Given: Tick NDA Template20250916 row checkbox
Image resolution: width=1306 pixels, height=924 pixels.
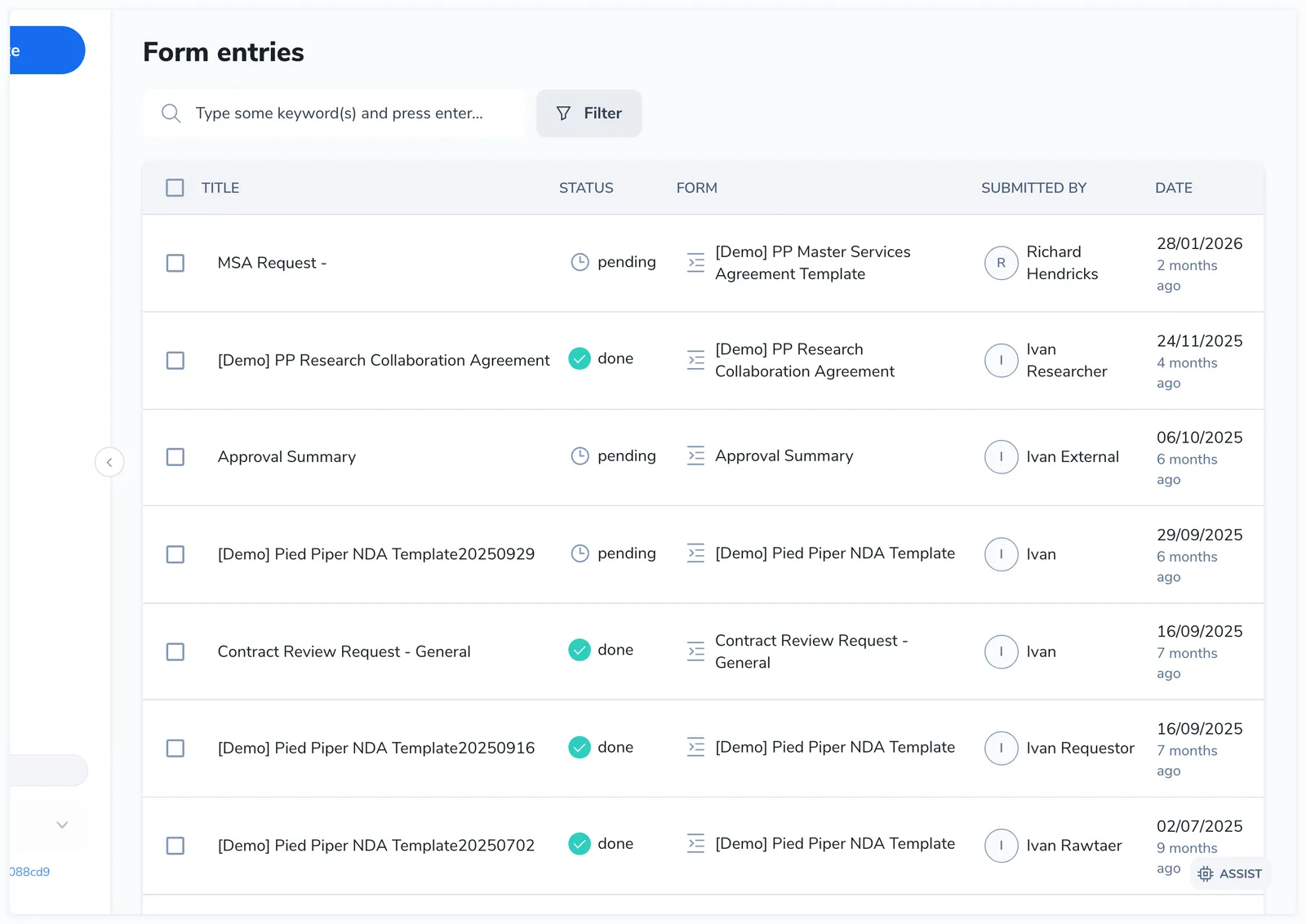Looking at the screenshot, I should 175,749.
